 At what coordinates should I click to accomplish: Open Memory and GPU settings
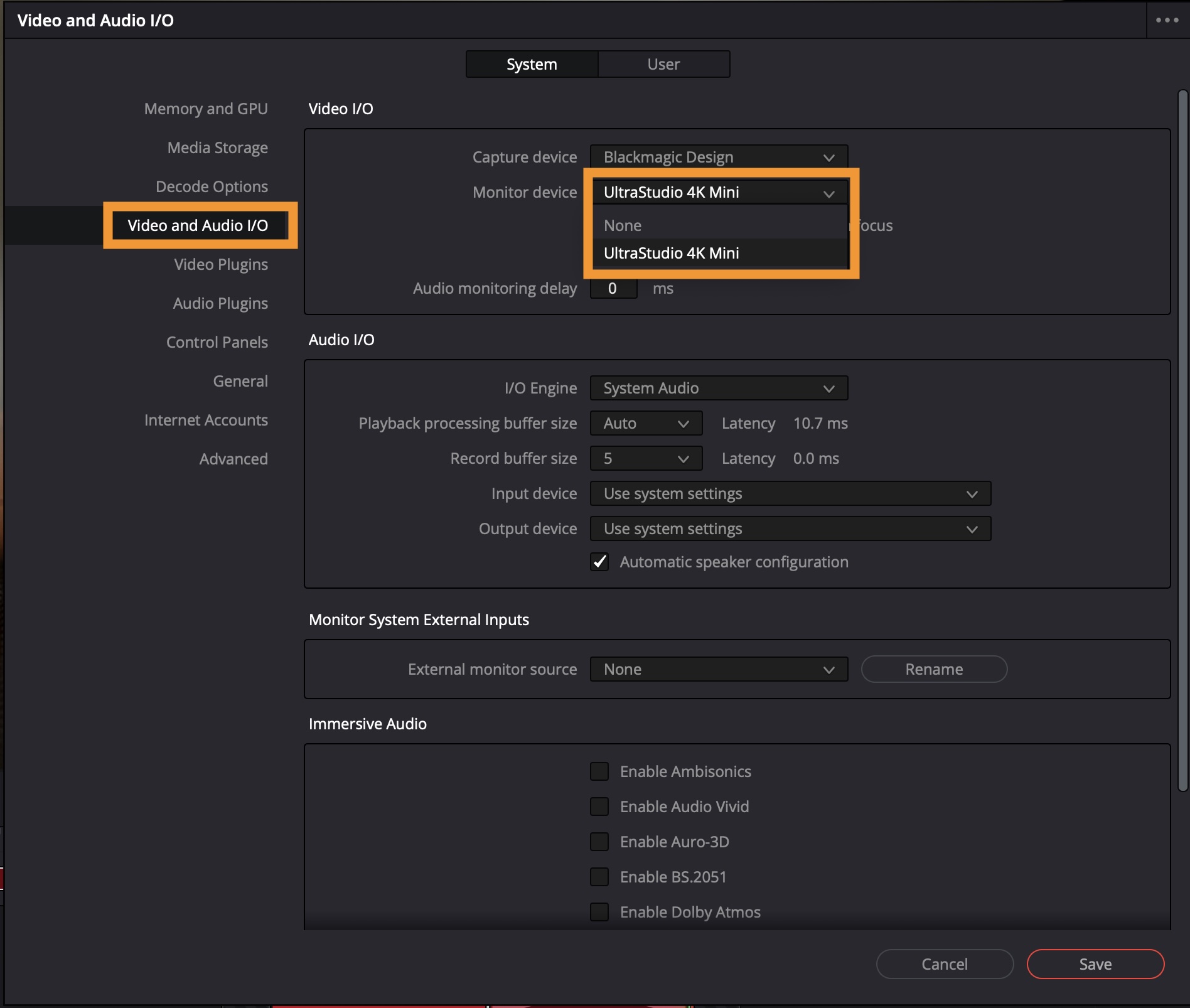(x=206, y=109)
